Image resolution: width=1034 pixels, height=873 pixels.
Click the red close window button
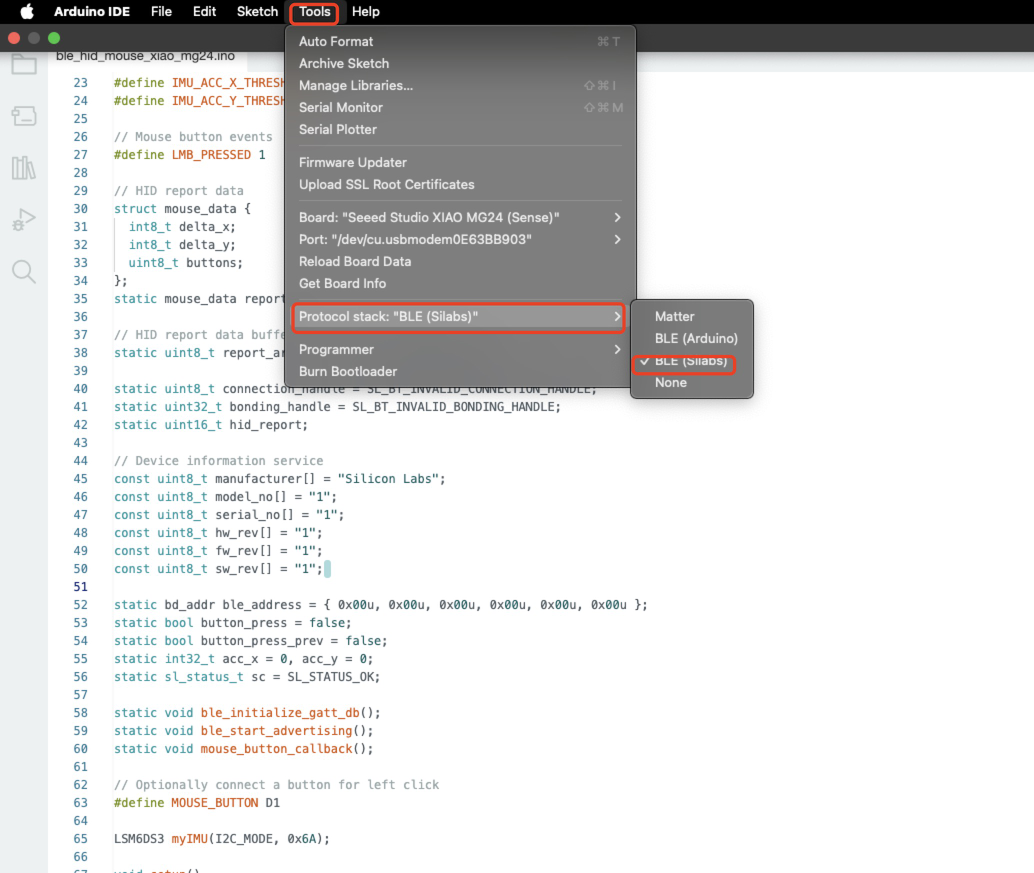(x=14, y=38)
